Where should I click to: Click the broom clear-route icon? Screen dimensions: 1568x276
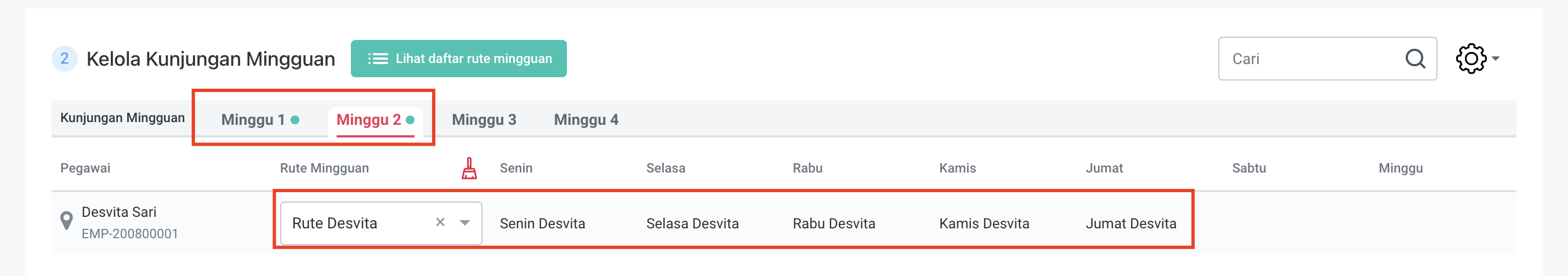[469, 169]
